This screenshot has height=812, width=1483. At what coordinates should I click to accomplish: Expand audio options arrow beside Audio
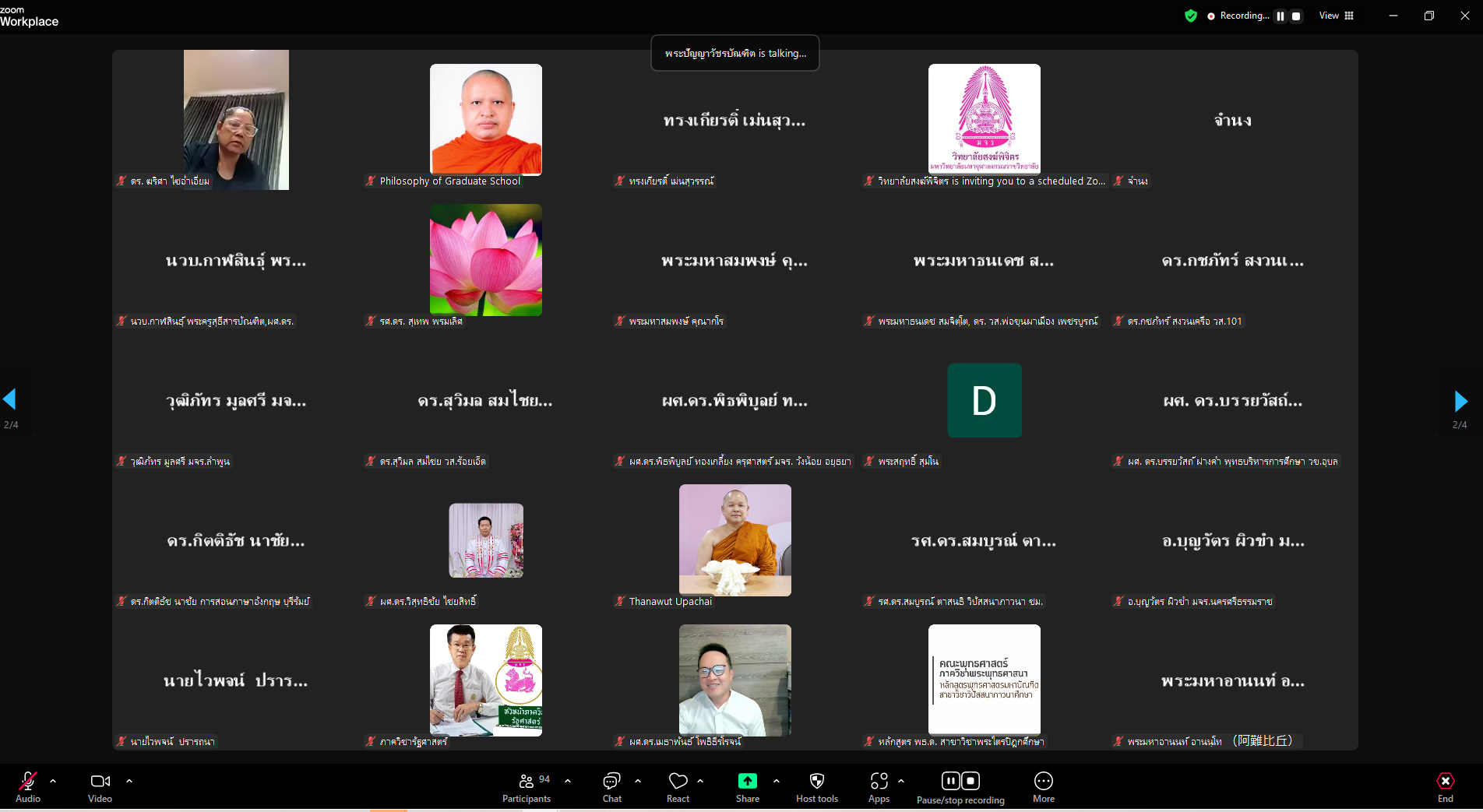53,780
